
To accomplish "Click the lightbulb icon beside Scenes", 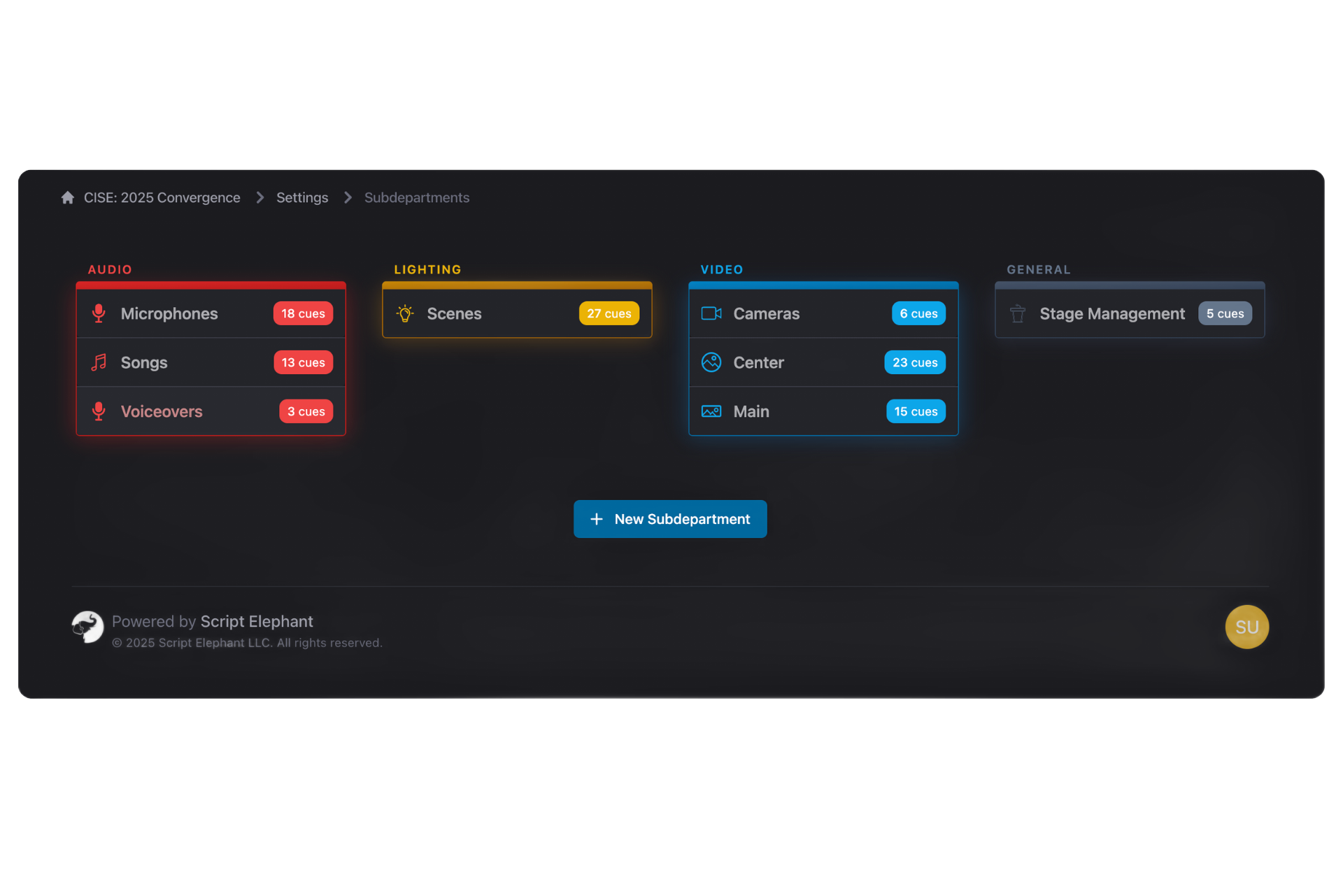I will point(405,313).
